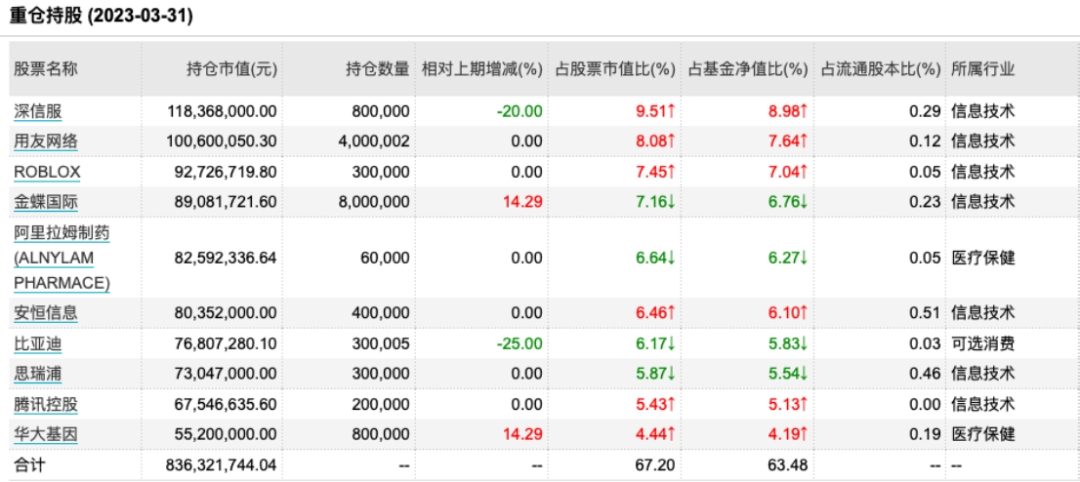Click the 5.54↓ net value ratio
This screenshot has width=1080, height=482.
(x=789, y=374)
